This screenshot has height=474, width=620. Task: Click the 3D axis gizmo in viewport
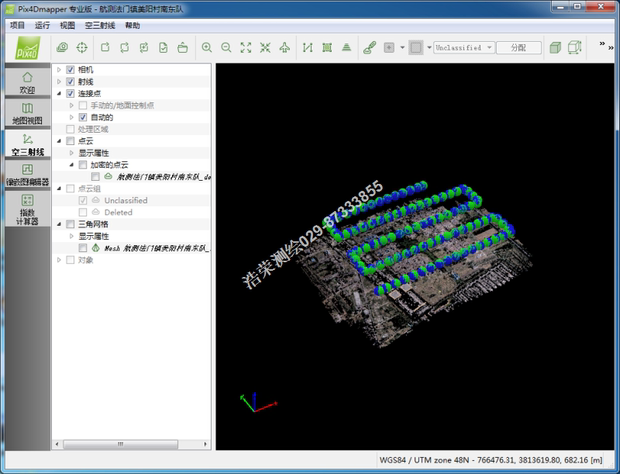(259, 402)
